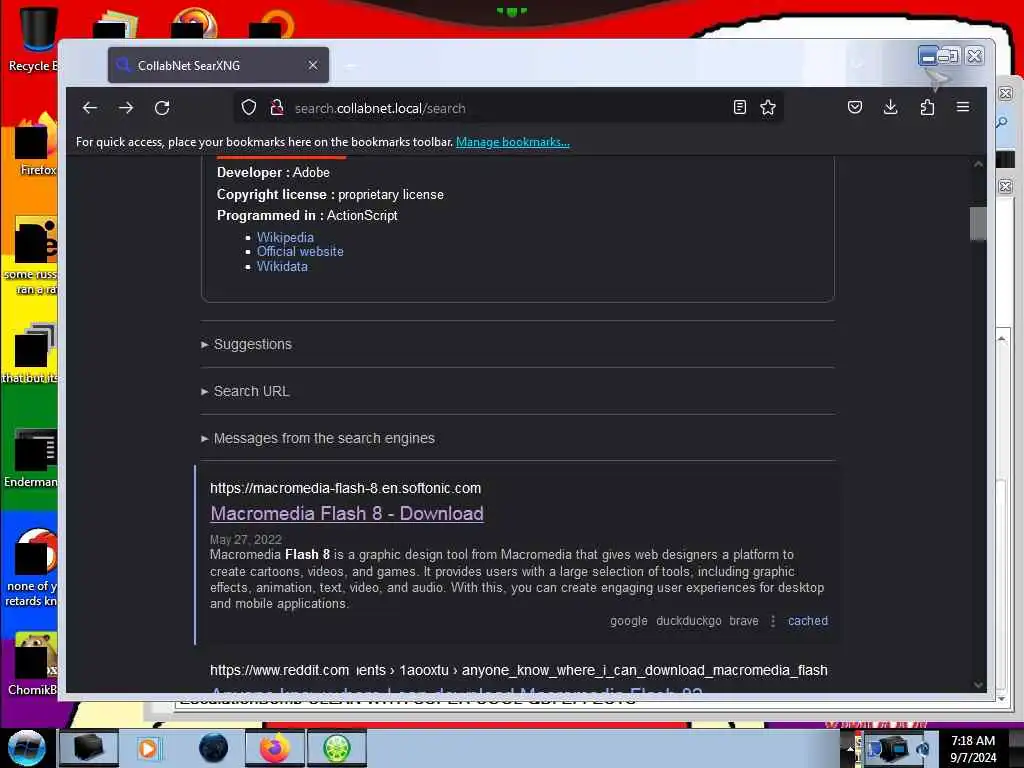Viewport: 1024px width, 768px height.
Task: Close the CollabNet SearXNG tab
Action: coord(313,65)
